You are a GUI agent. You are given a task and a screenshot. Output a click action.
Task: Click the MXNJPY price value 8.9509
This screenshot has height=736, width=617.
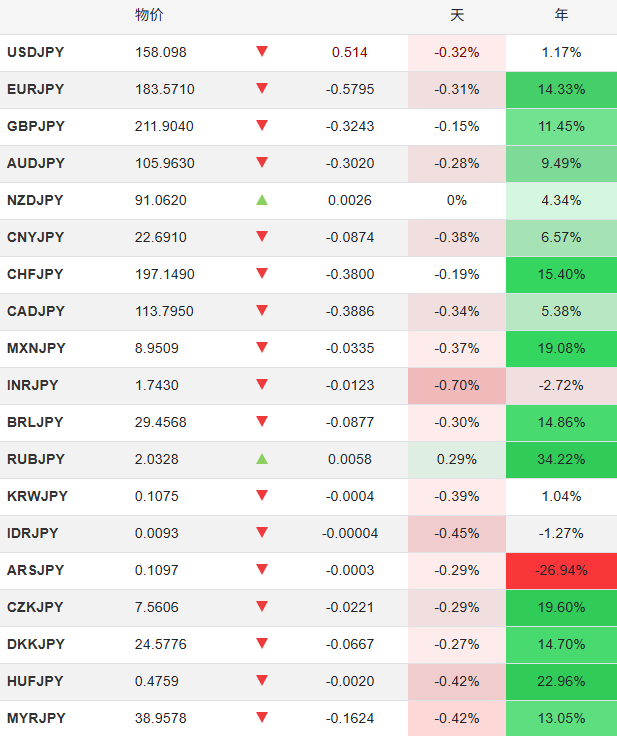(x=158, y=348)
